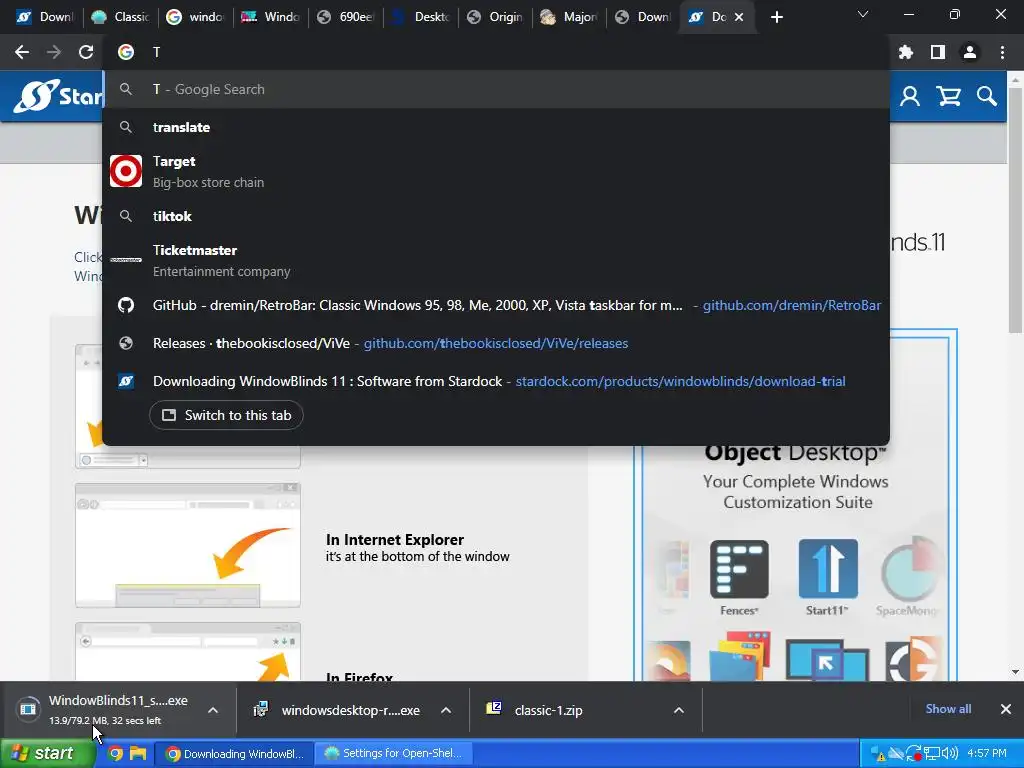Open 'Settings for Open-Shell' taskbar button

pos(394,754)
